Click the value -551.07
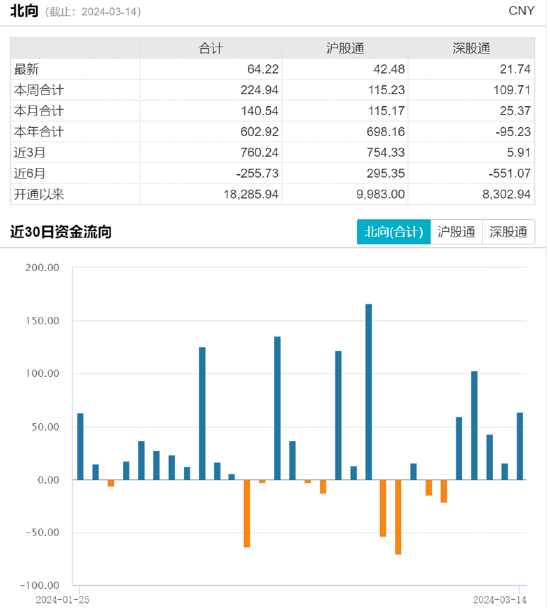 pos(510,173)
